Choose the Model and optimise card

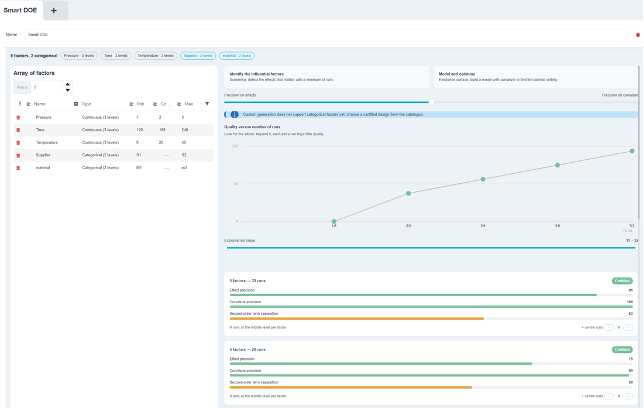pyautogui.click(x=536, y=77)
